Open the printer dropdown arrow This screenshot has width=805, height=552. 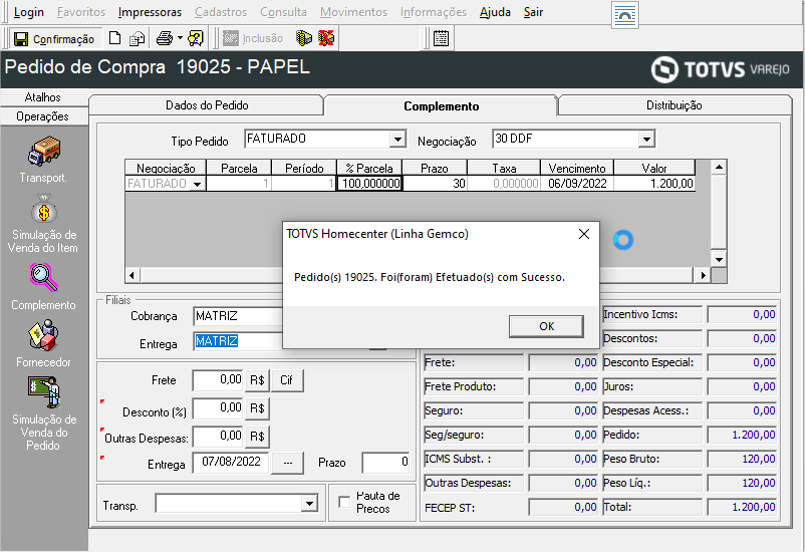tap(180, 38)
